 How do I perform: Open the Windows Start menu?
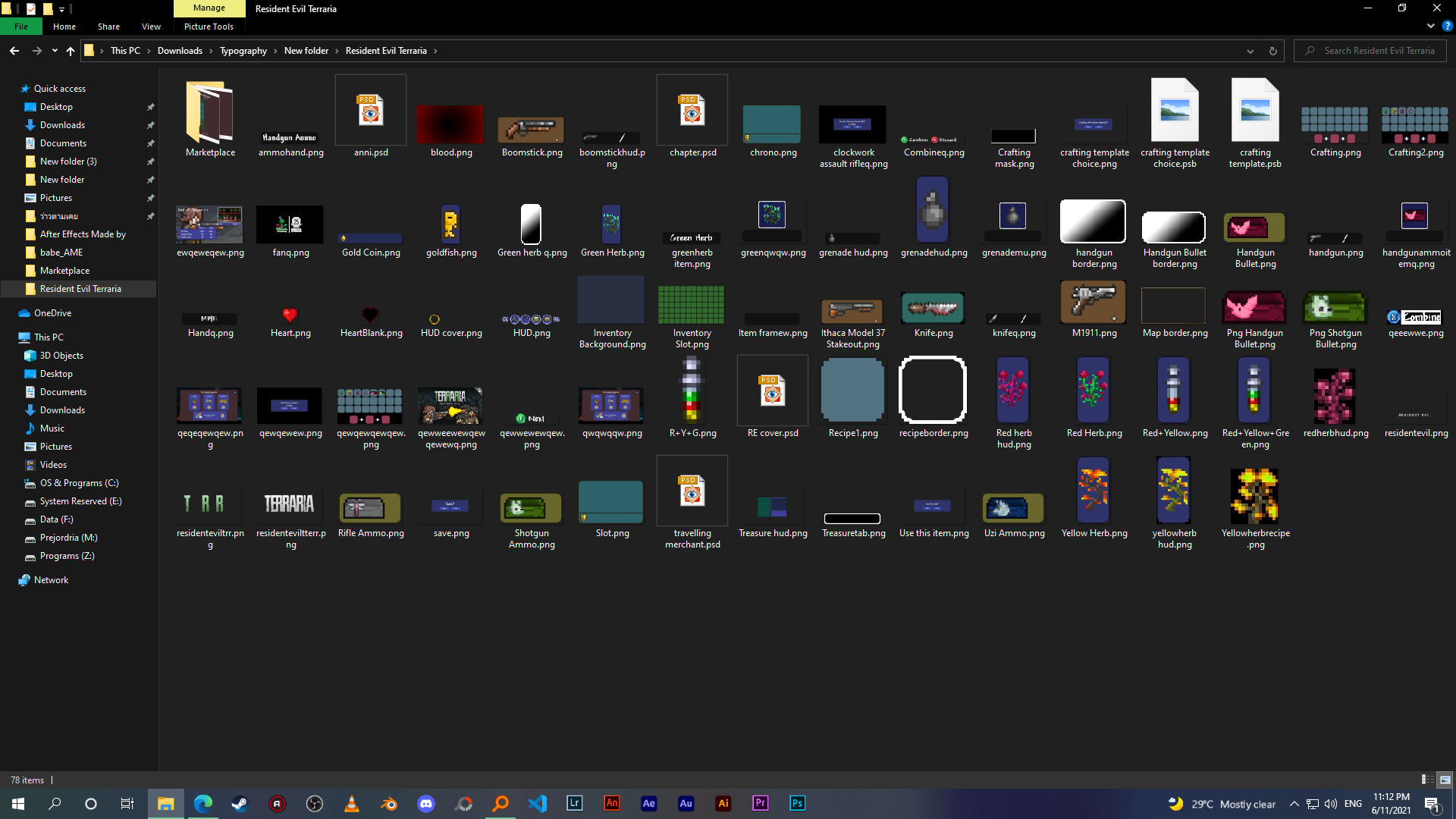pos(18,804)
